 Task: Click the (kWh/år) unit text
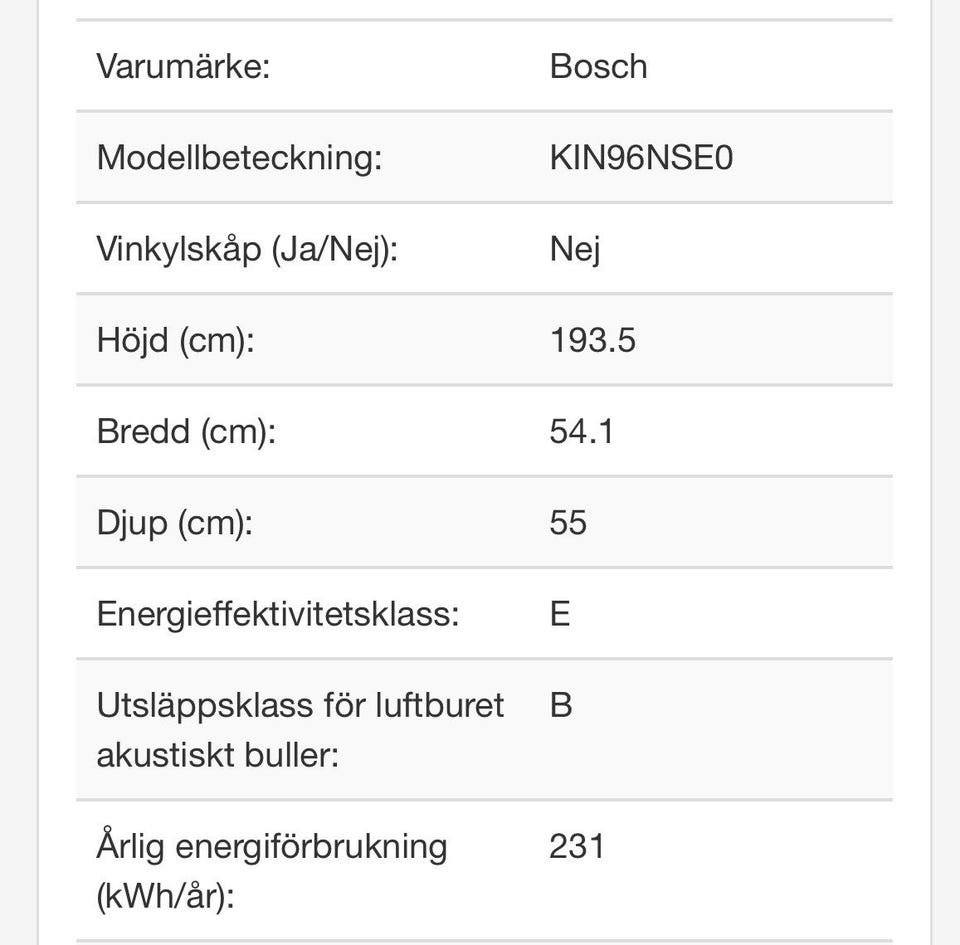coord(165,896)
